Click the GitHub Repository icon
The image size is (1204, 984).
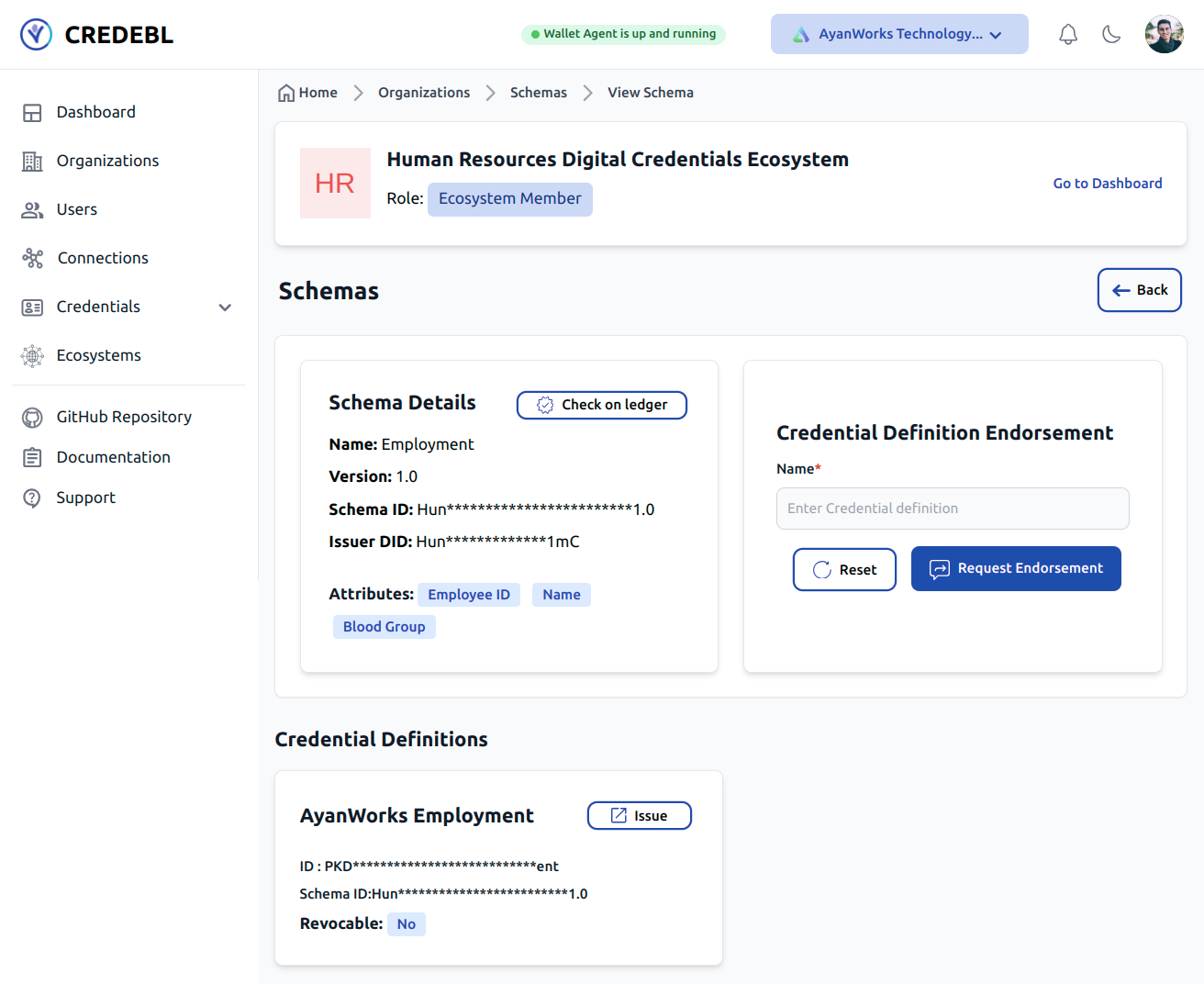32,418
